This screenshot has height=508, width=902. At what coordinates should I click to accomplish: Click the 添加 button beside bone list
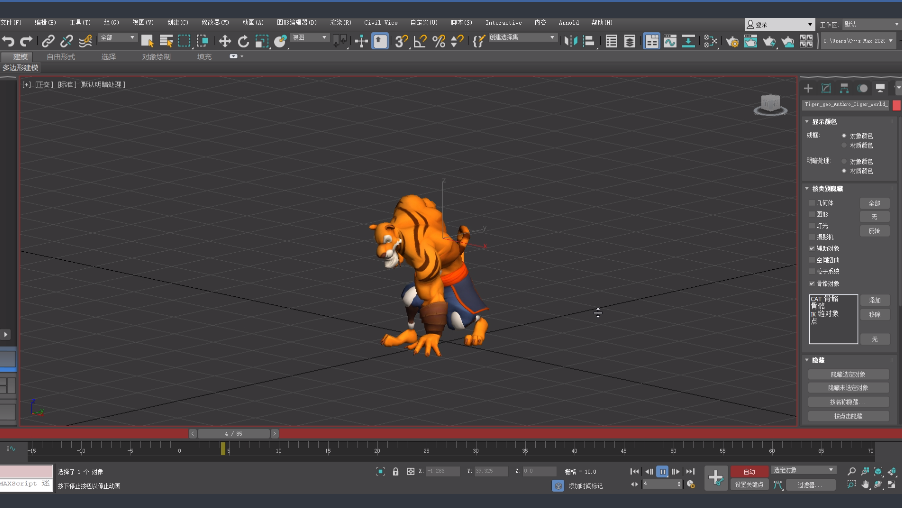point(874,300)
